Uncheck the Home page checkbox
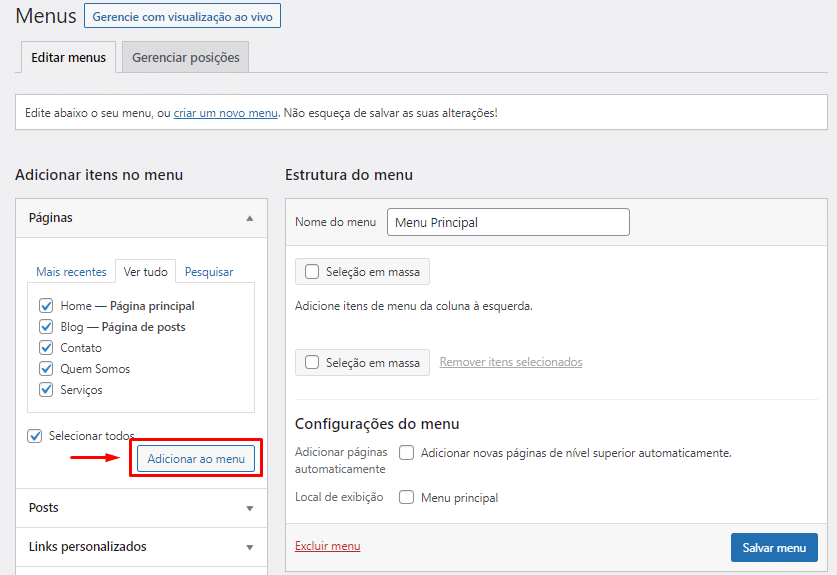The image size is (837, 575). [46, 306]
